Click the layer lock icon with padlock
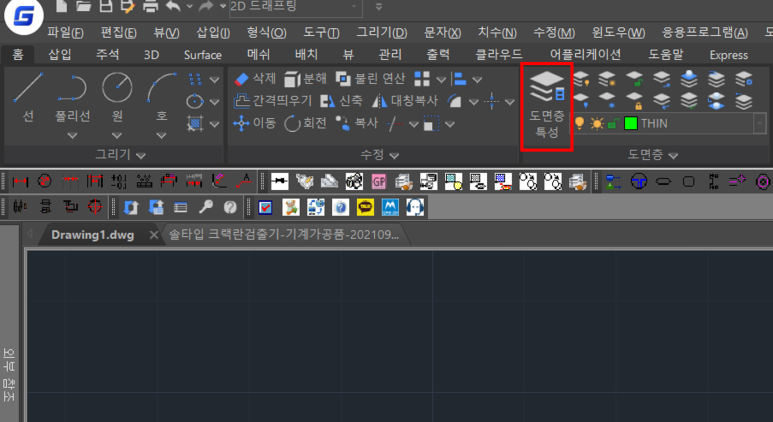 635,101
